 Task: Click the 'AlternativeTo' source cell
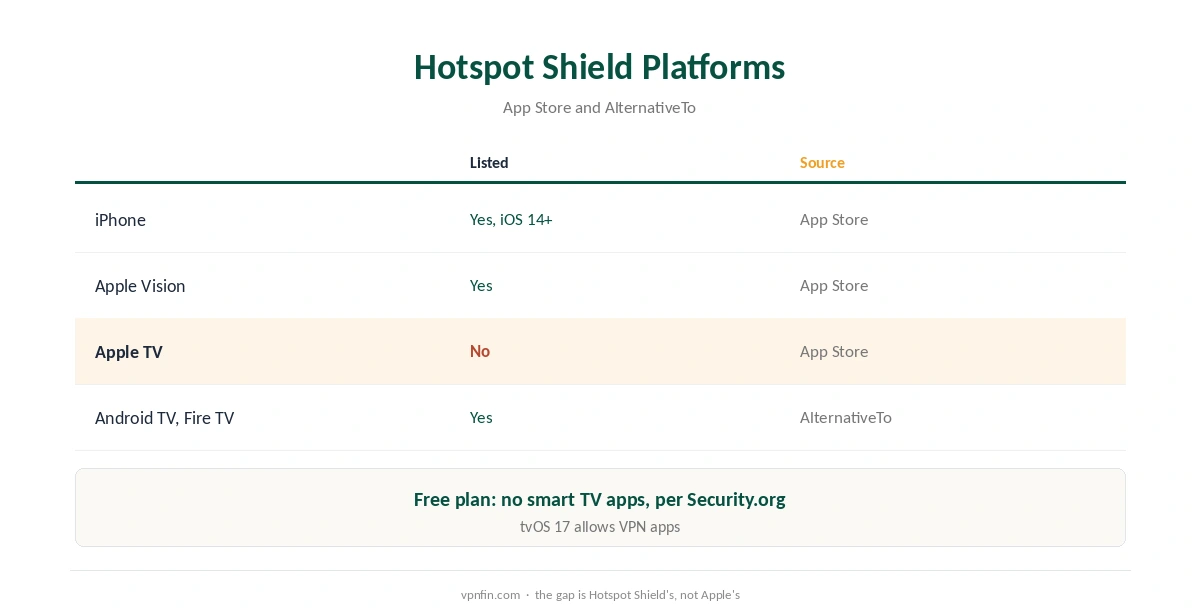point(846,418)
